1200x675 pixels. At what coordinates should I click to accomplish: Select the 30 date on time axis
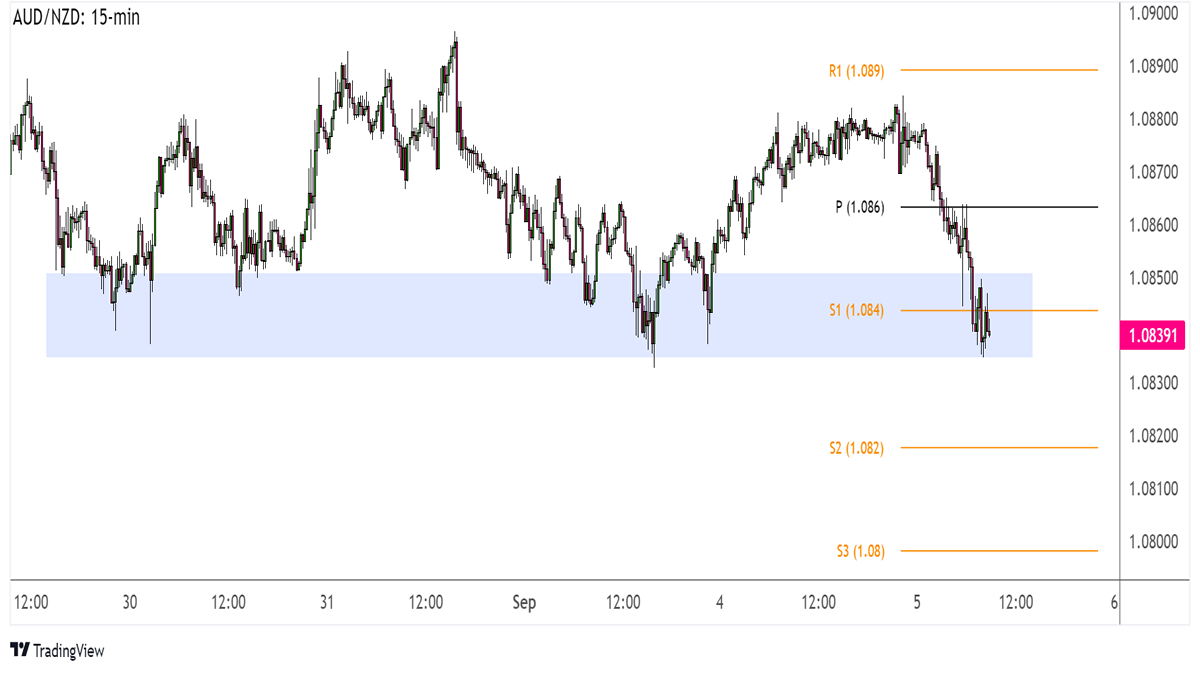130,603
